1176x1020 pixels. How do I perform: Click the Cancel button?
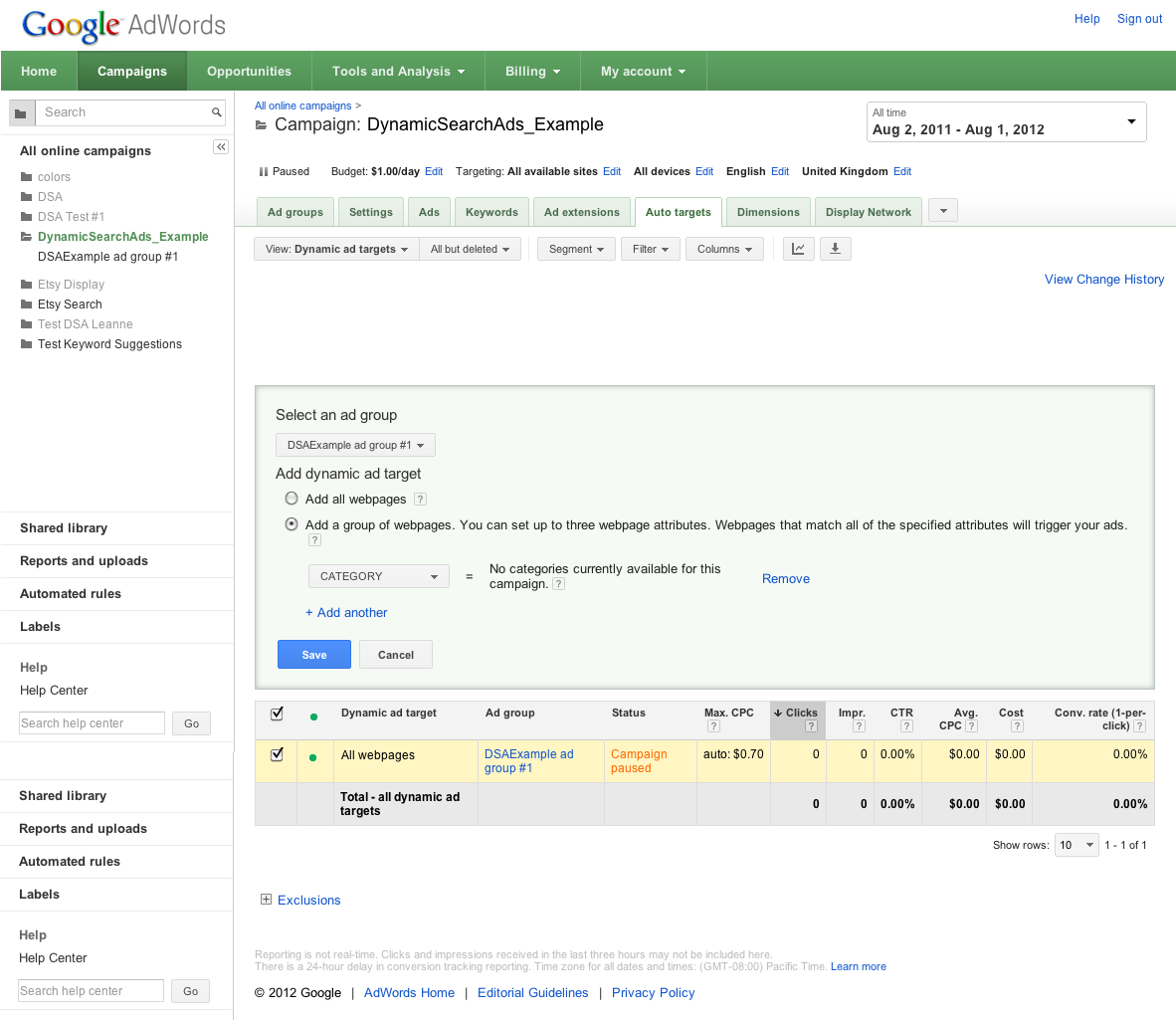point(396,655)
